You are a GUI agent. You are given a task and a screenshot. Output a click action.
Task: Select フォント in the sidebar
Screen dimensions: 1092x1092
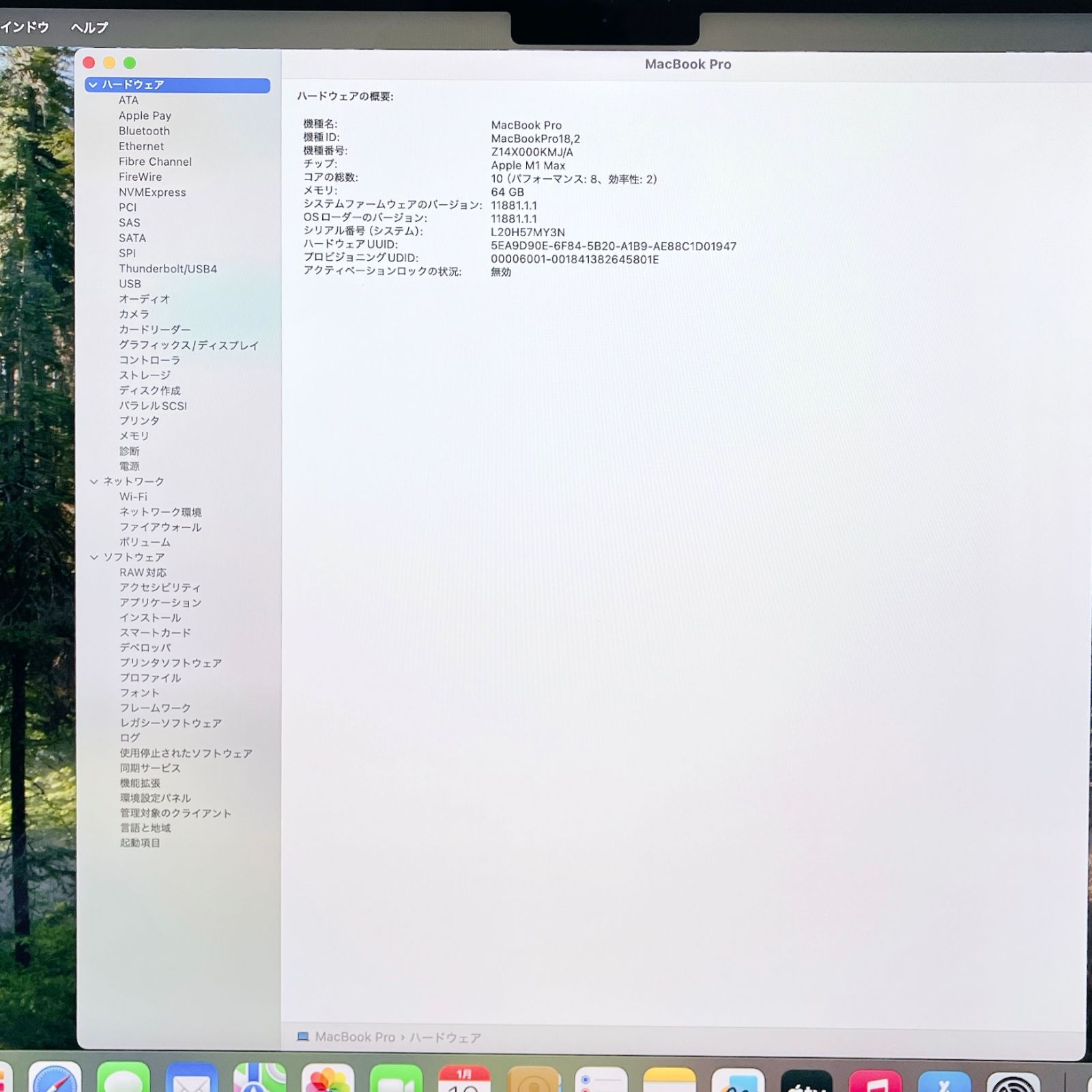[139, 693]
